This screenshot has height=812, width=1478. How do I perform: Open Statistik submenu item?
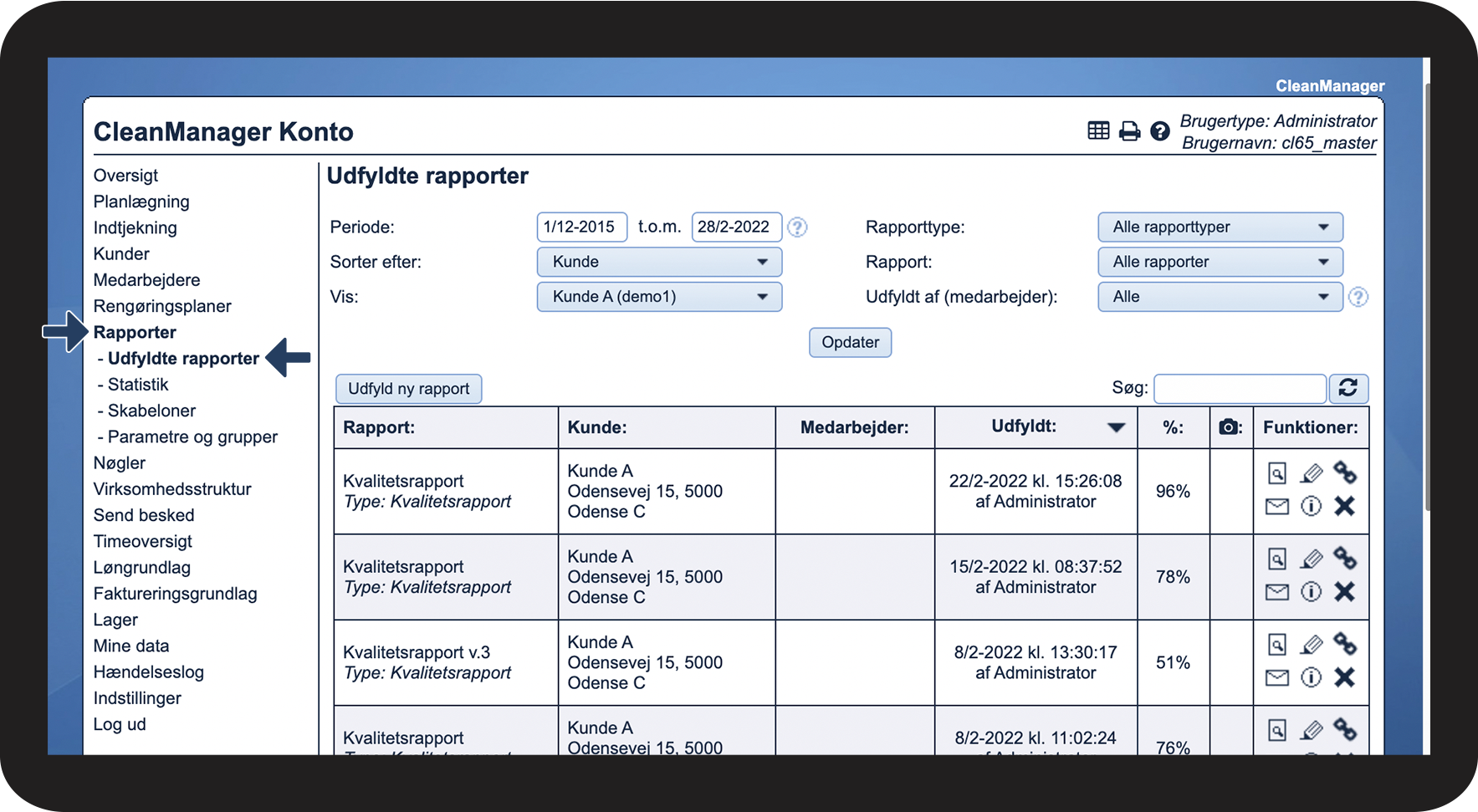138,385
